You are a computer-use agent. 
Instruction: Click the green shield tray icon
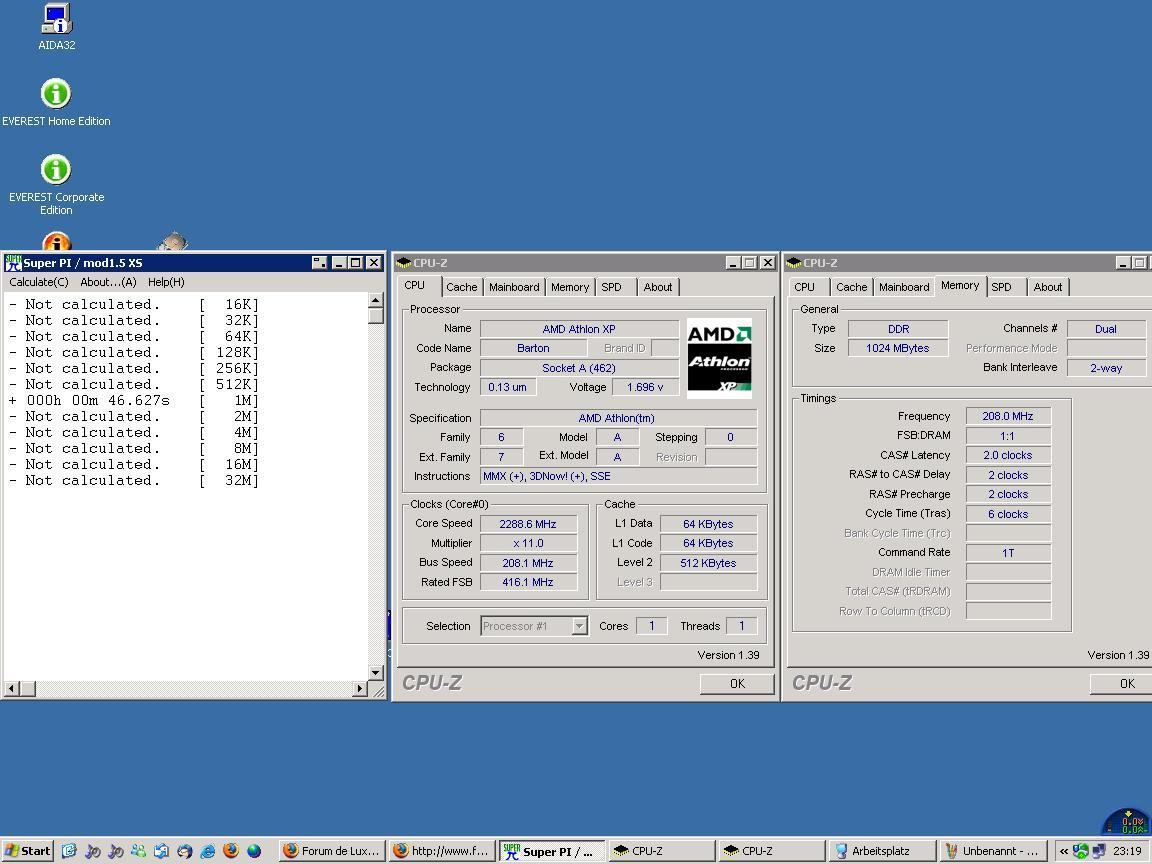tap(1081, 852)
